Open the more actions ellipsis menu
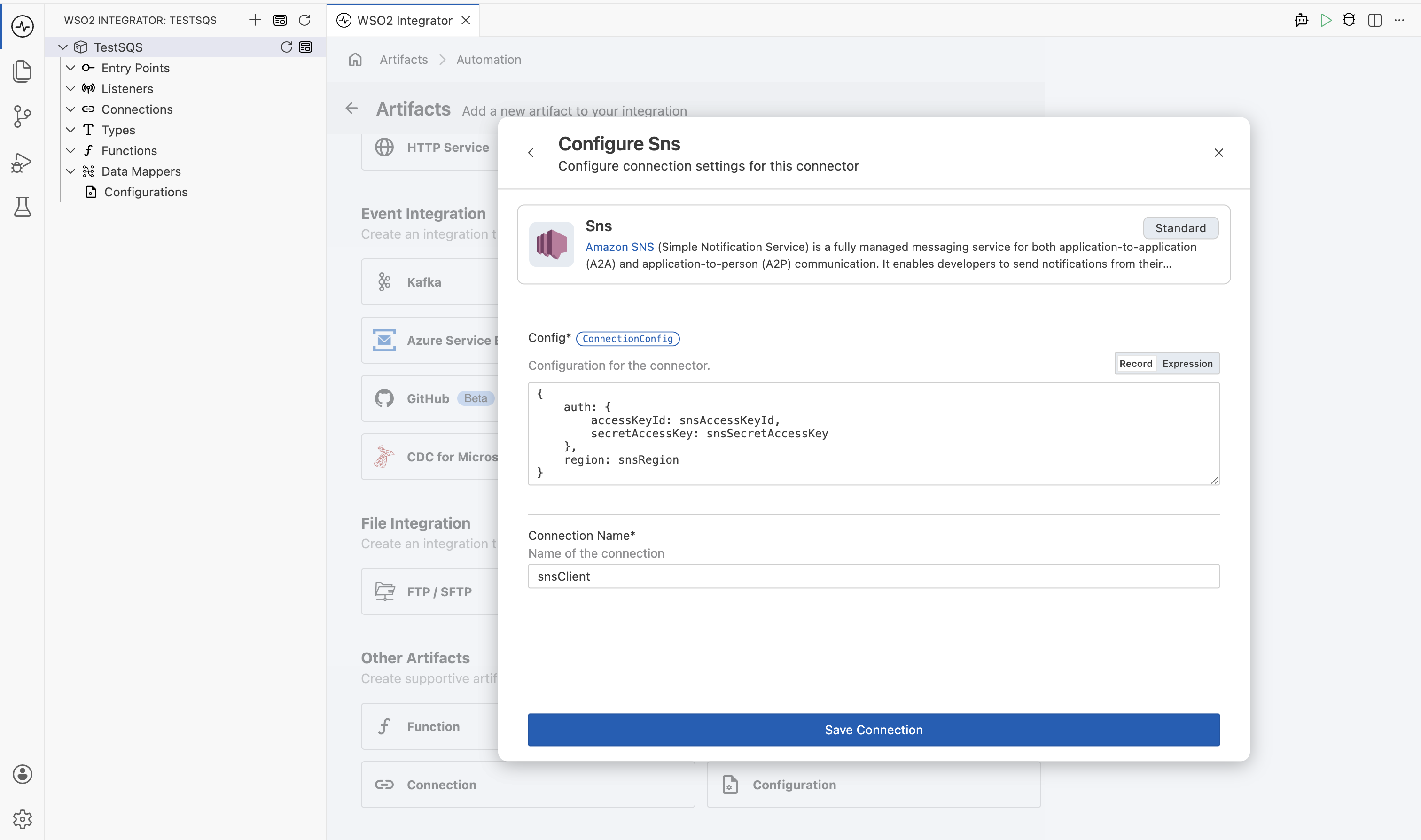 point(1399,20)
